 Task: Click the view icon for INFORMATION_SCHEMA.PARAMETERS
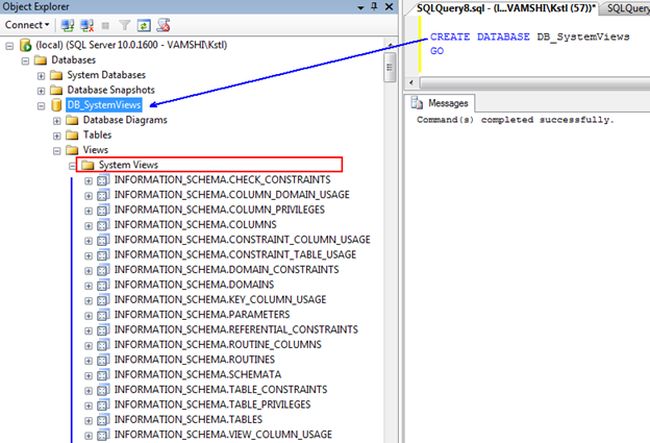[103, 315]
